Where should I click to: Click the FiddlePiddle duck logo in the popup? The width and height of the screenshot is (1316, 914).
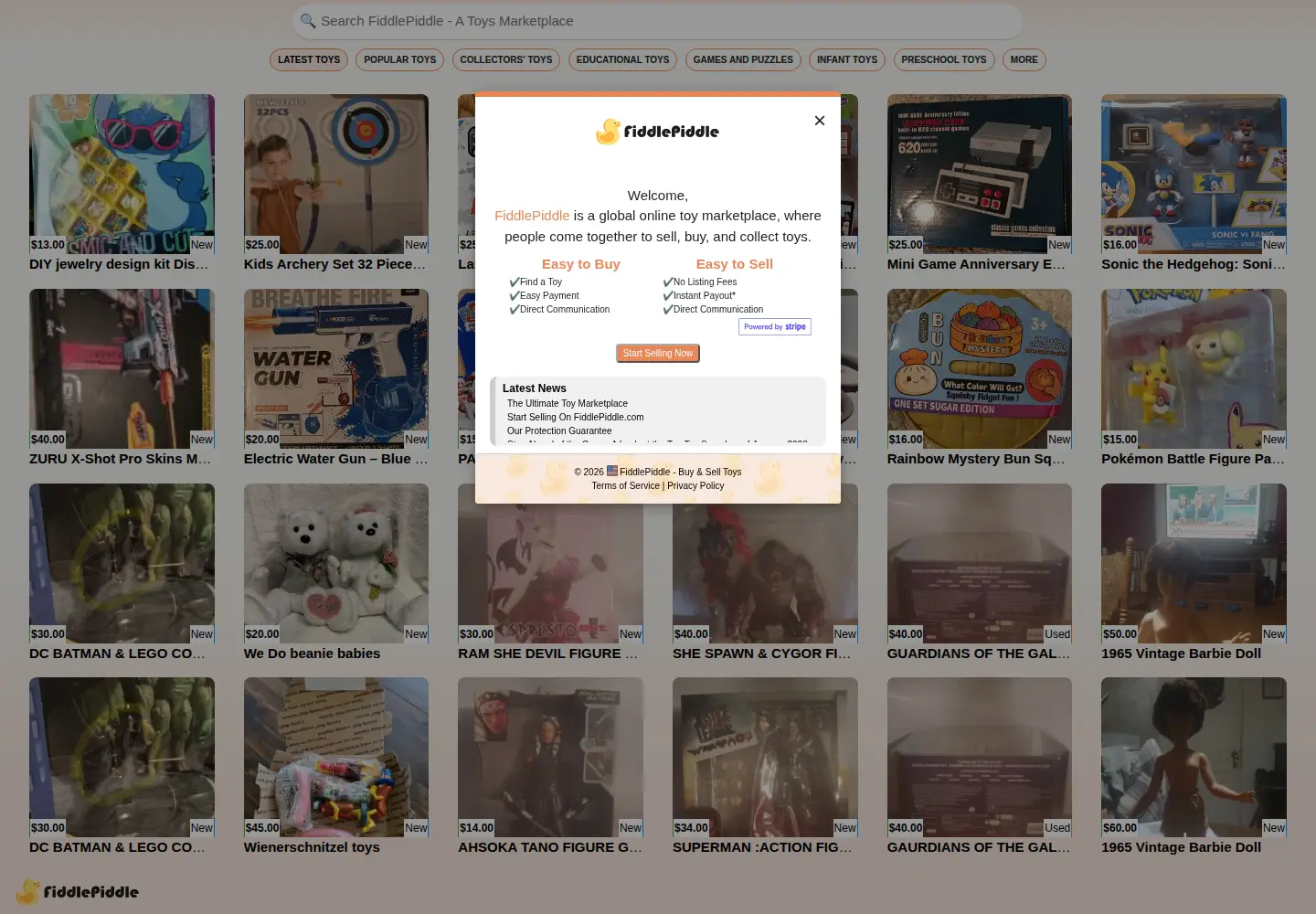(x=658, y=132)
